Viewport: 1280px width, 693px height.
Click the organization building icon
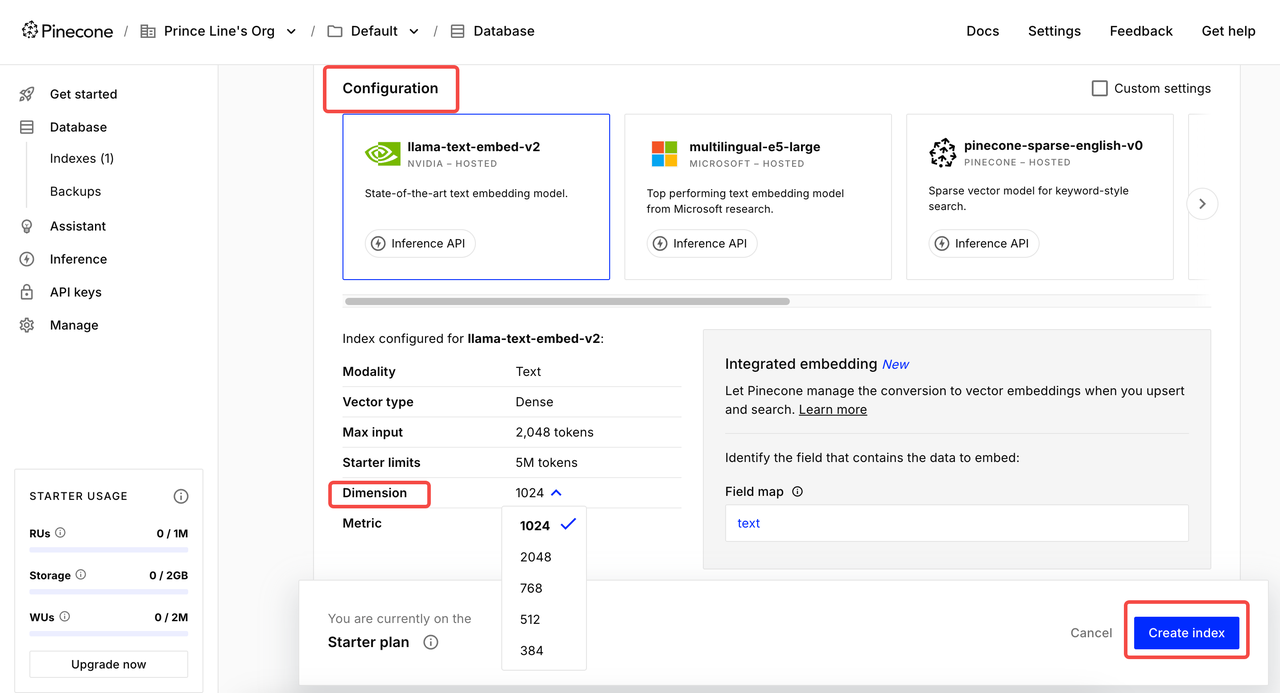click(x=148, y=31)
